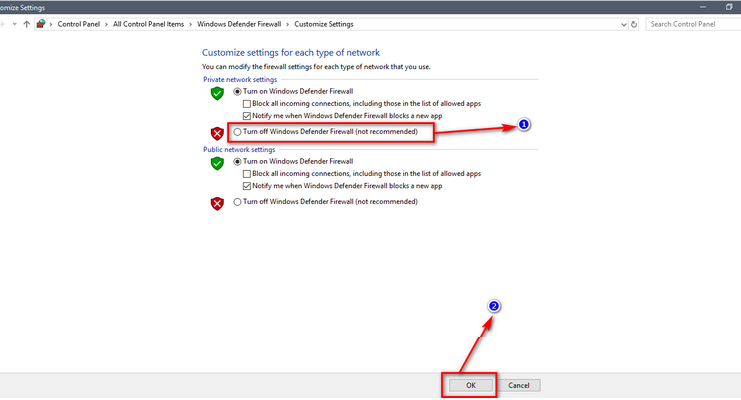Click the refresh button beside address bar

click(634, 24)
